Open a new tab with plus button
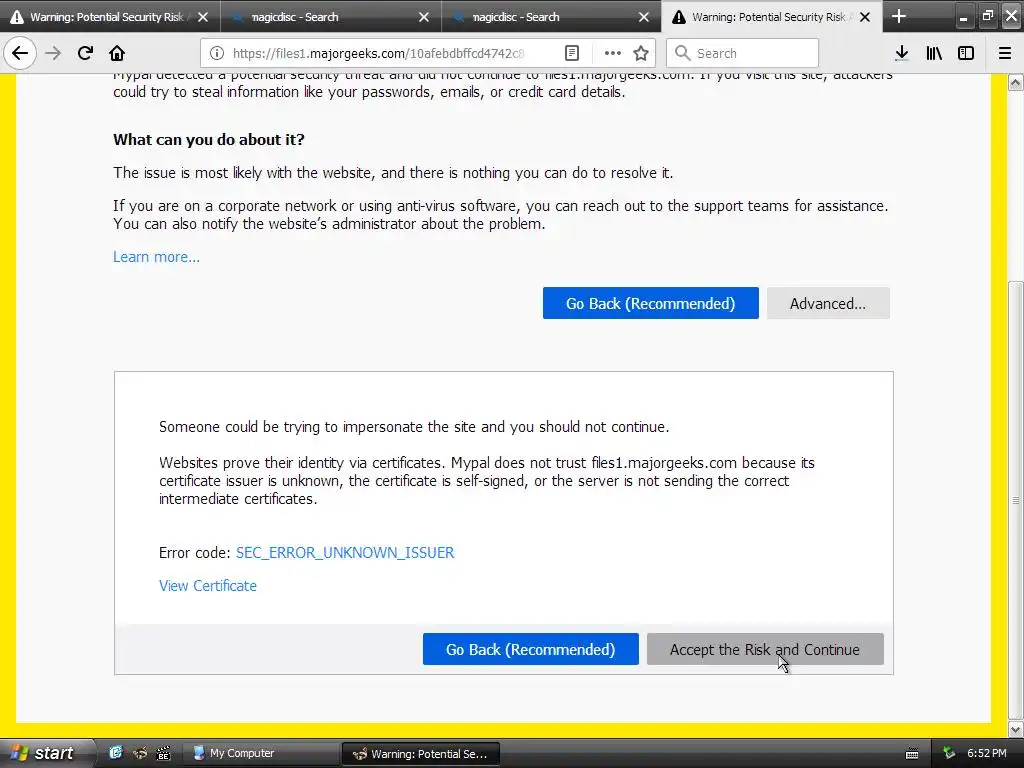Image resolution: width=1024 pixels, height=768 pixels. coord(899,16)
